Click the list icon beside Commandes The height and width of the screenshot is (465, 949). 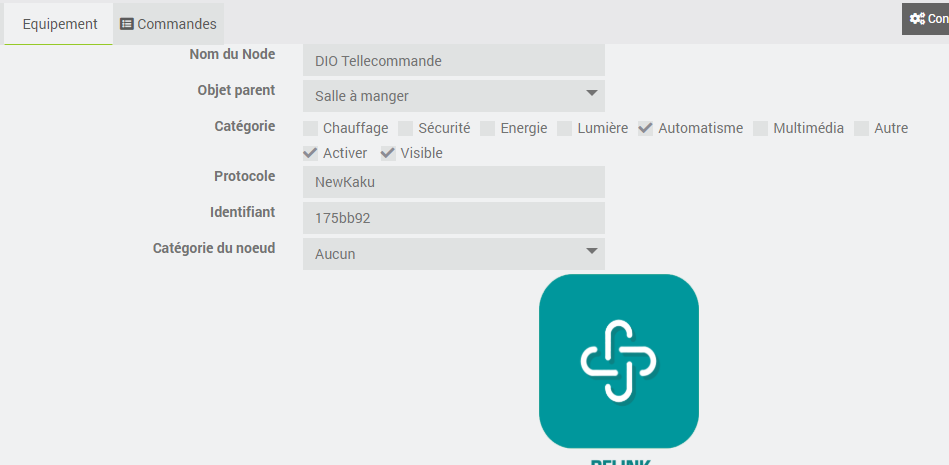coord(127,24)
